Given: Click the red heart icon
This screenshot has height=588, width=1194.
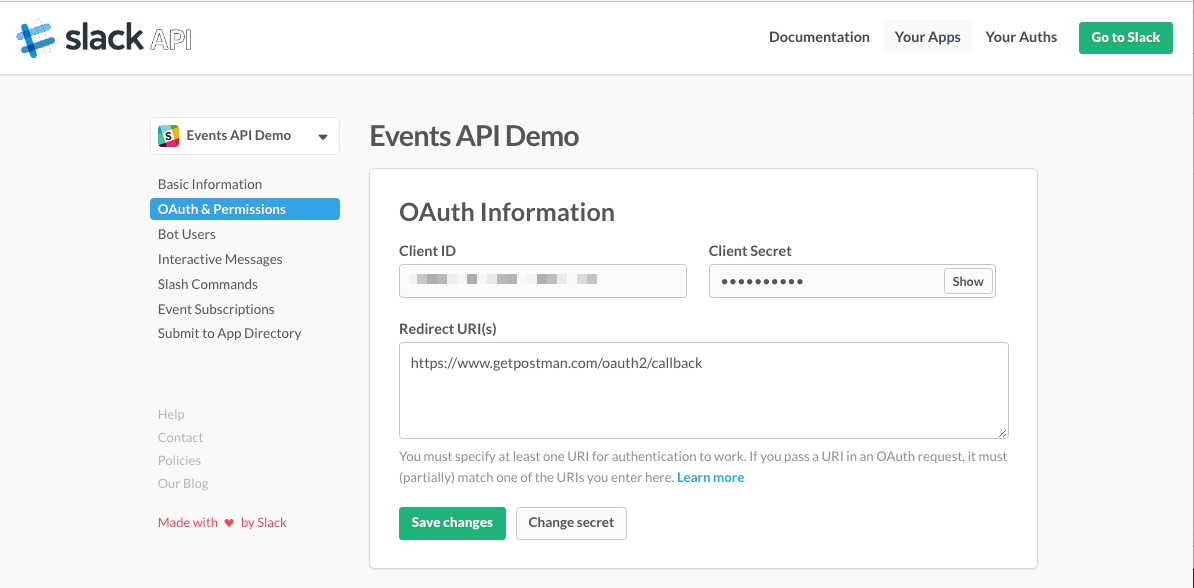Looking at the screenshot, I should [229, 523].
